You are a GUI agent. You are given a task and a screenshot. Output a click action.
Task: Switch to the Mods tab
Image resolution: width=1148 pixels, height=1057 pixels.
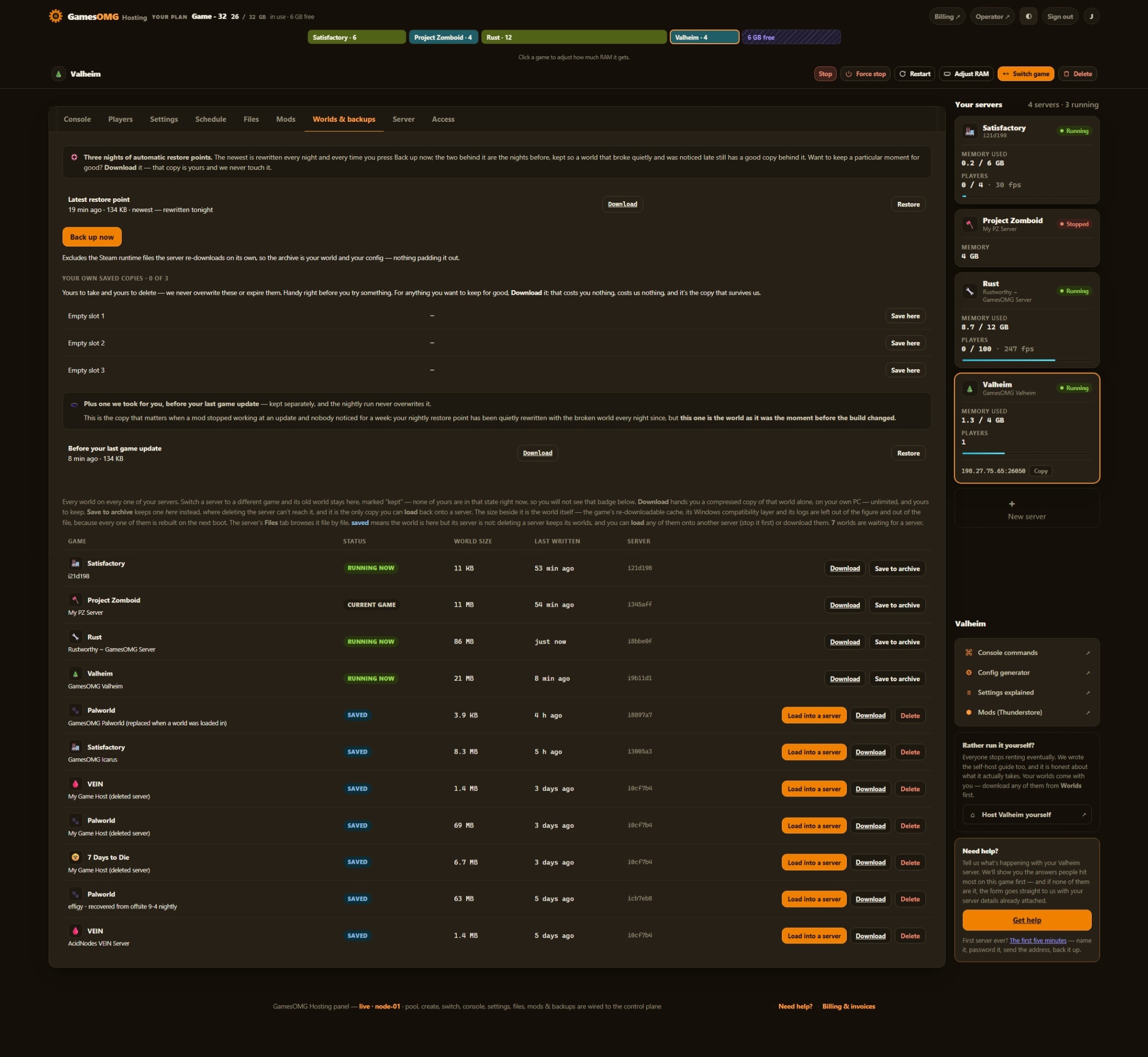(x=285, y=119)
